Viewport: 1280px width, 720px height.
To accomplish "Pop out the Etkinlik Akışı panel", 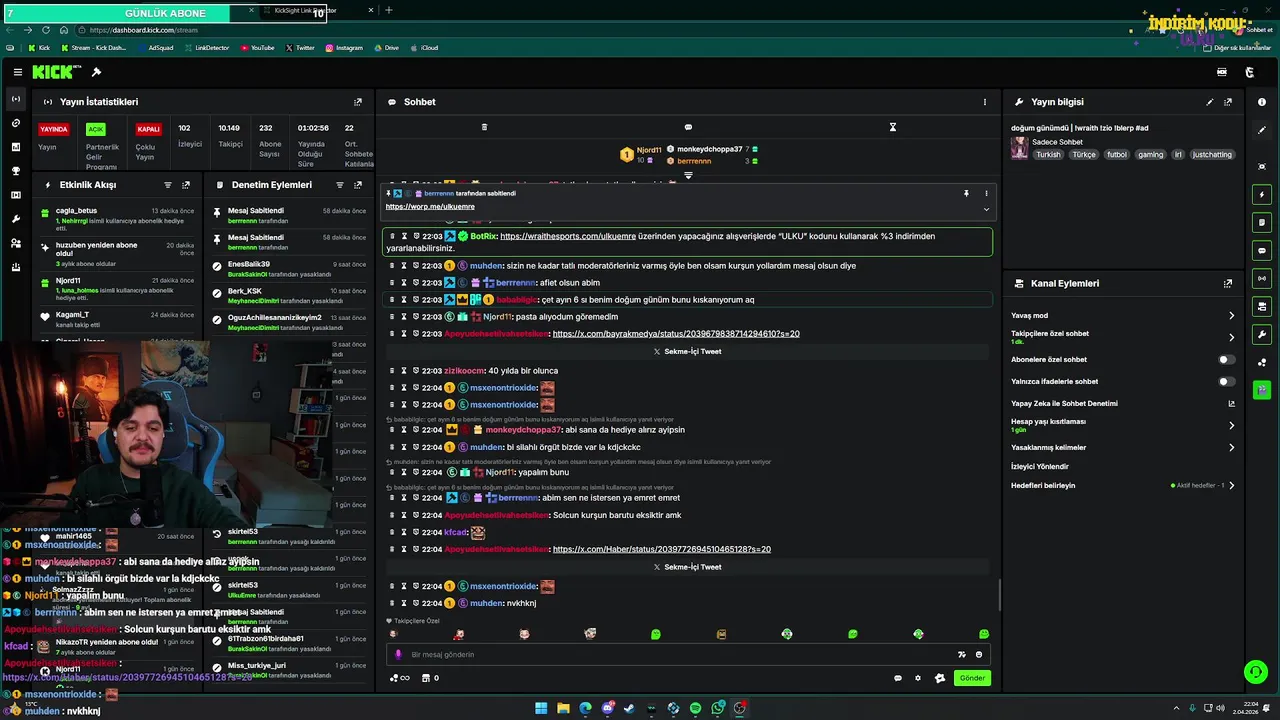I will coord(186,185).
